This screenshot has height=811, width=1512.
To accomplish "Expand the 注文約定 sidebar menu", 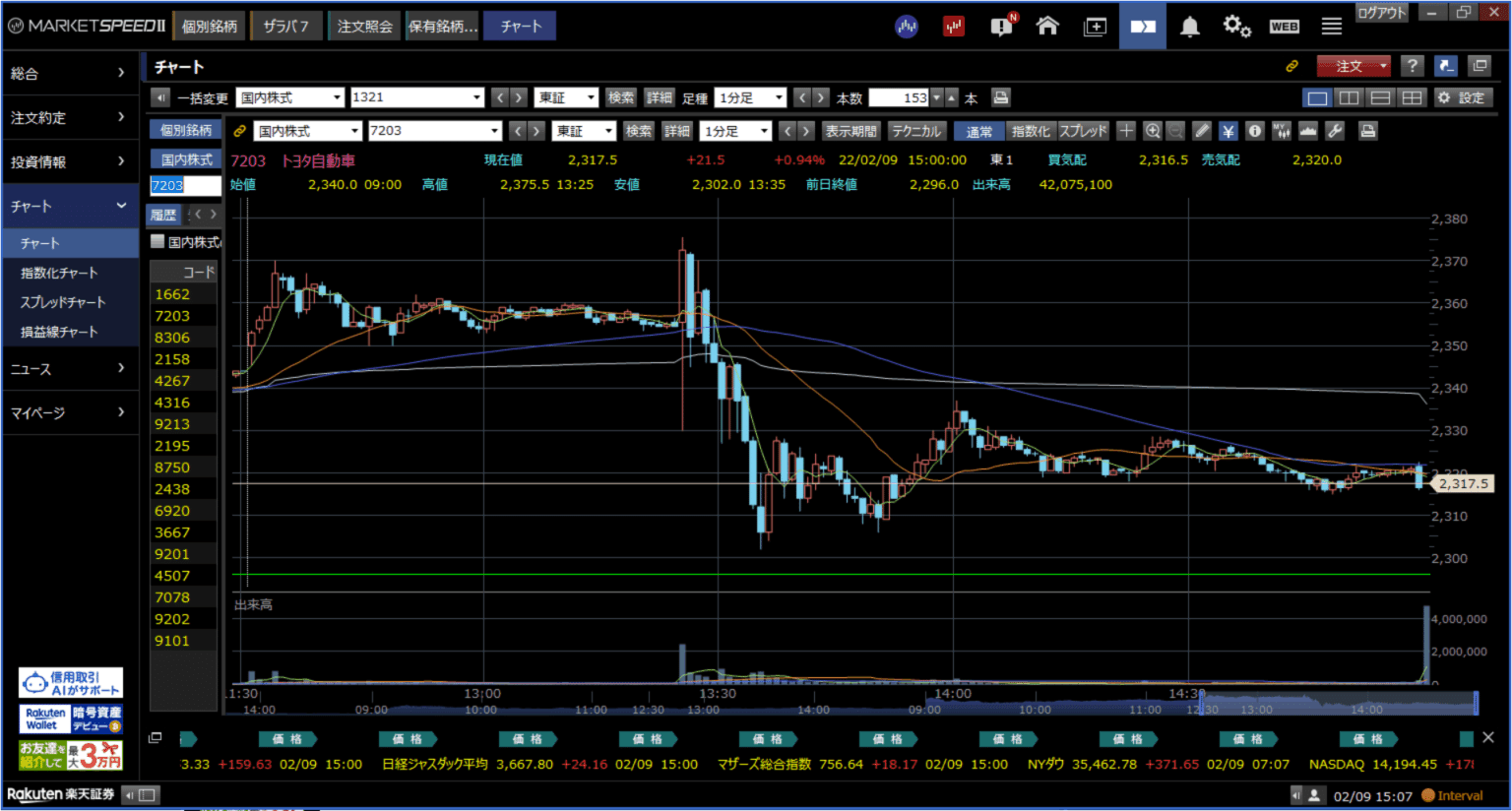I will point(69,117).
